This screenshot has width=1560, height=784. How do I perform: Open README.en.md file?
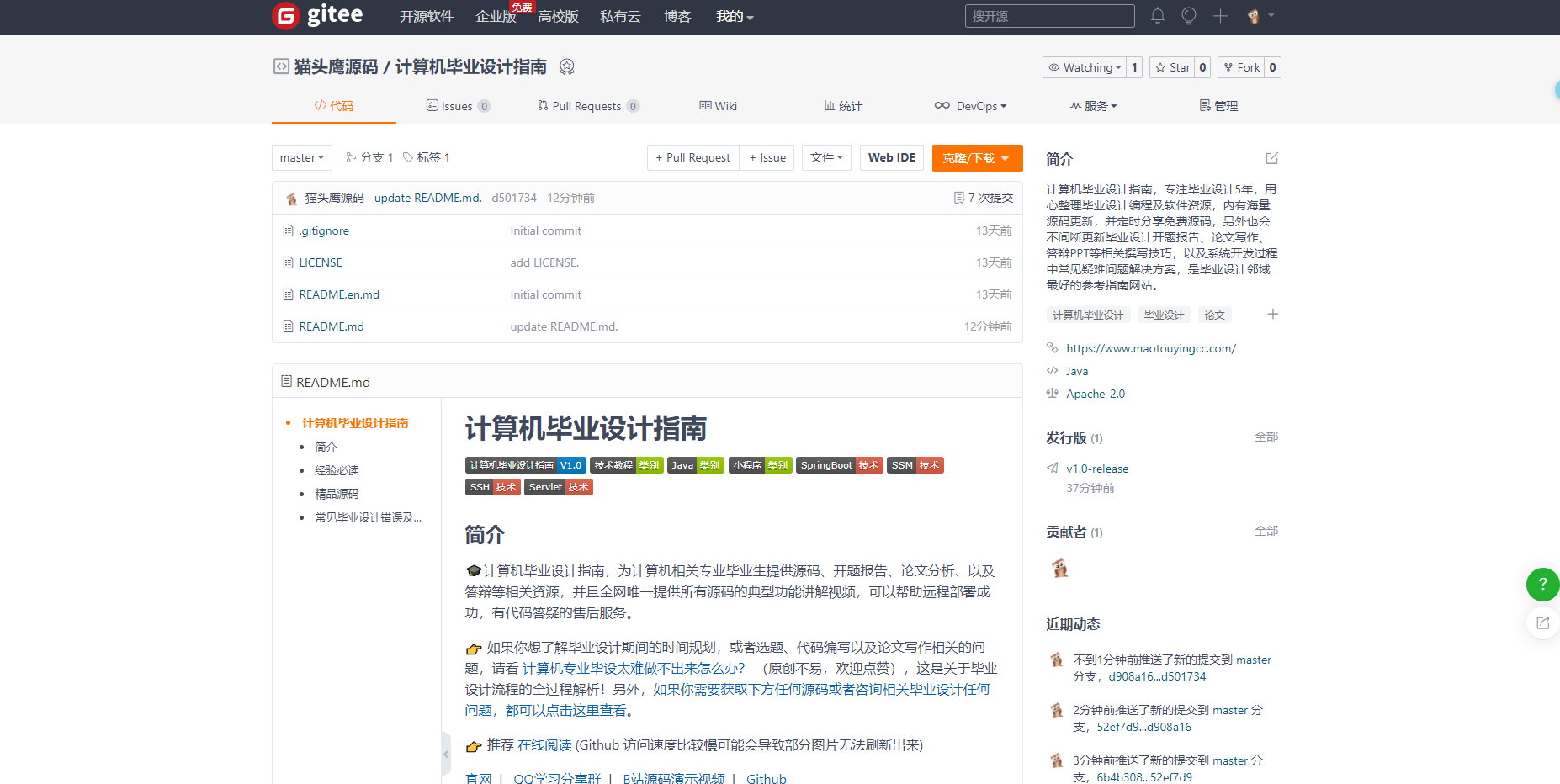coord(339,294)
